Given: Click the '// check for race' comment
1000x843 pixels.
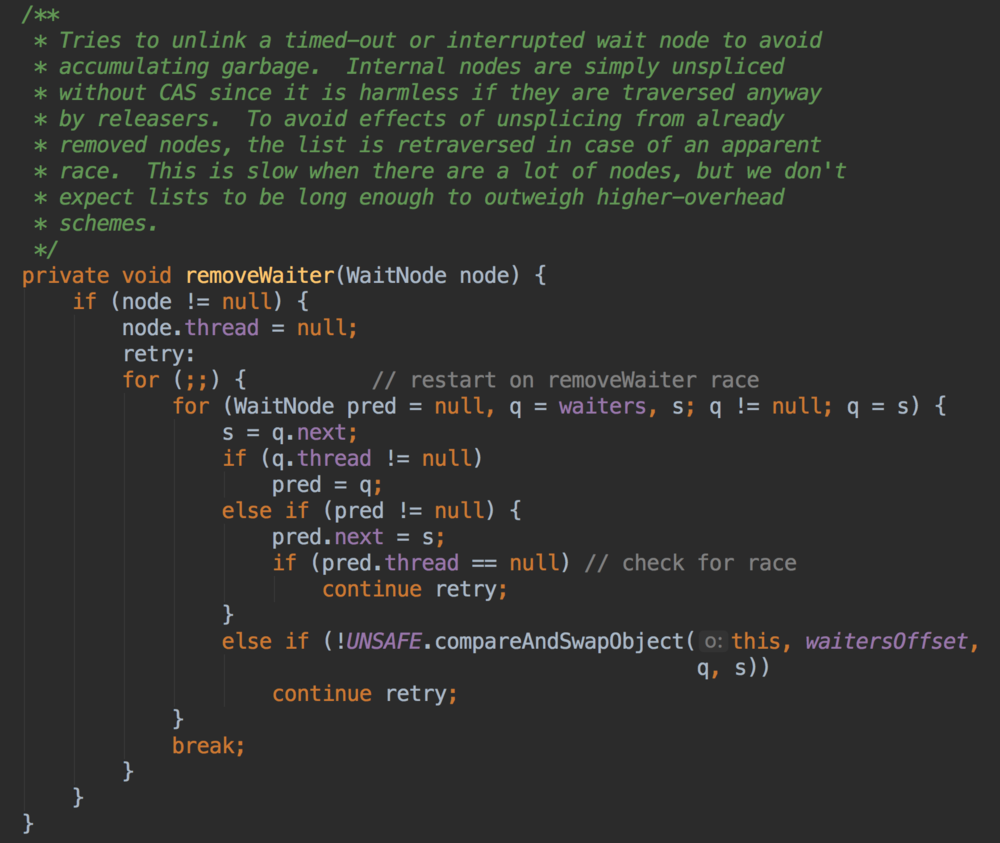Looking at the screenshot, I should click(x=690, y=563).
